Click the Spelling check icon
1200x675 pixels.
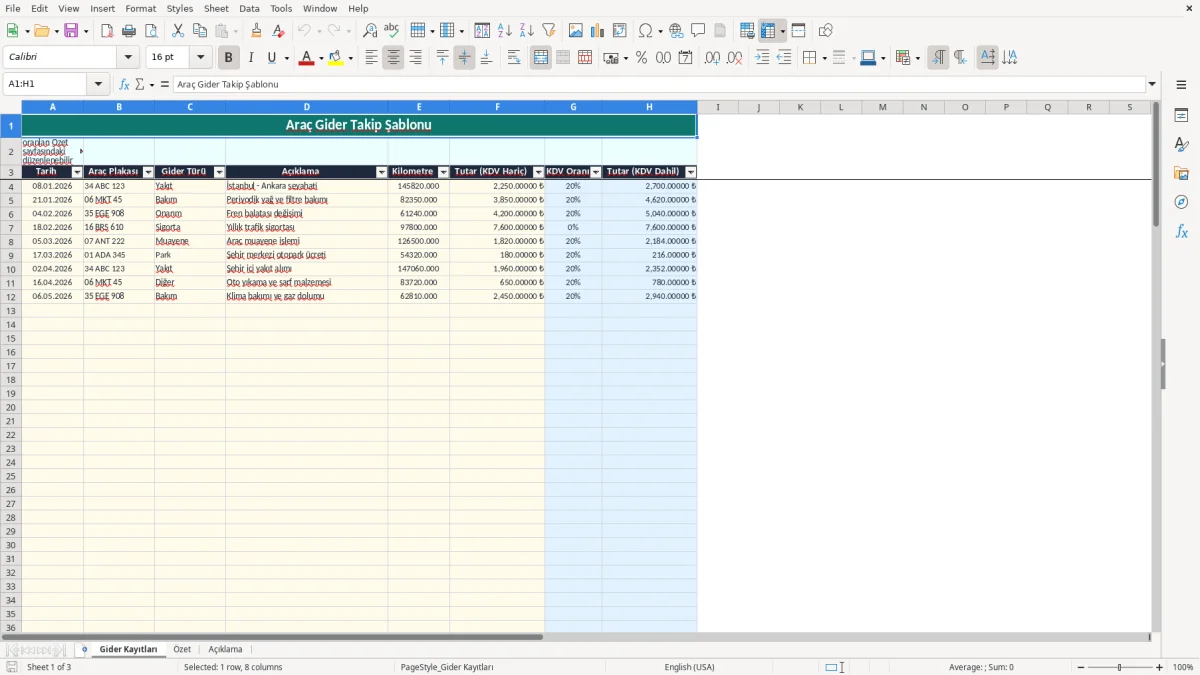[392, 31]
